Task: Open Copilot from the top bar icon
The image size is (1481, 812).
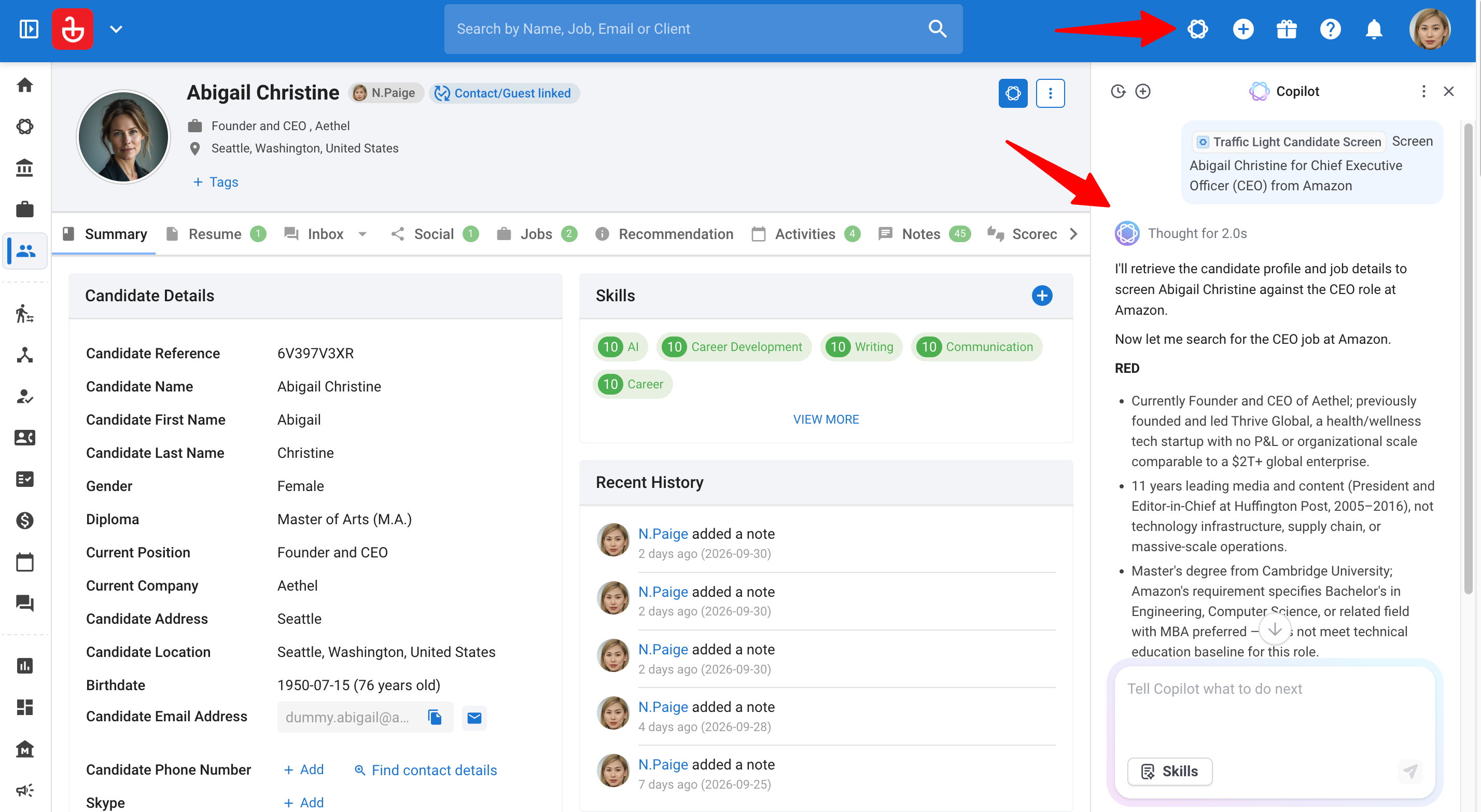Action: [x=1197, y=29]
